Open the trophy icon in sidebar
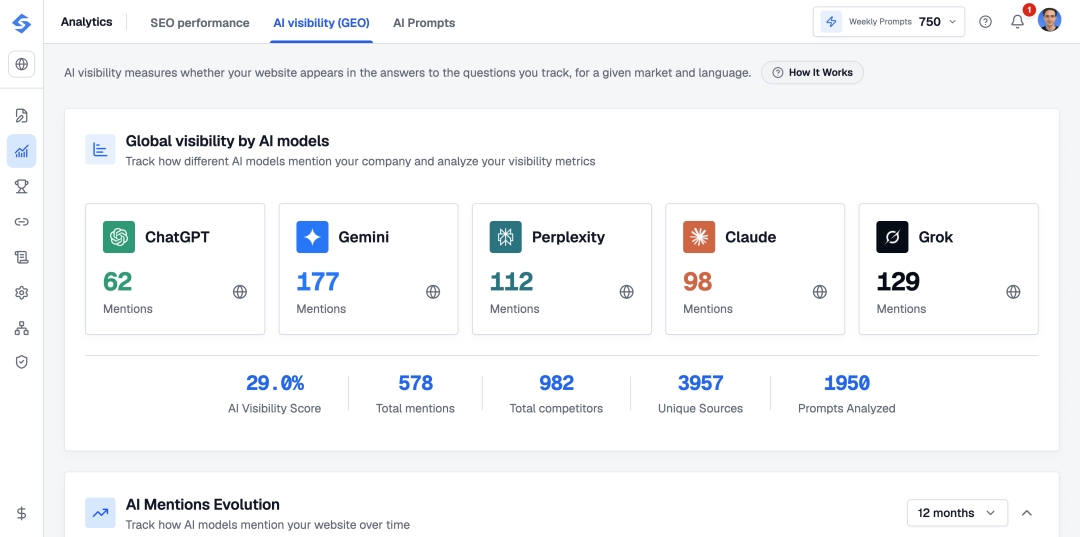The height and width of the screenshot is (537, 1080). pos(21,186)
